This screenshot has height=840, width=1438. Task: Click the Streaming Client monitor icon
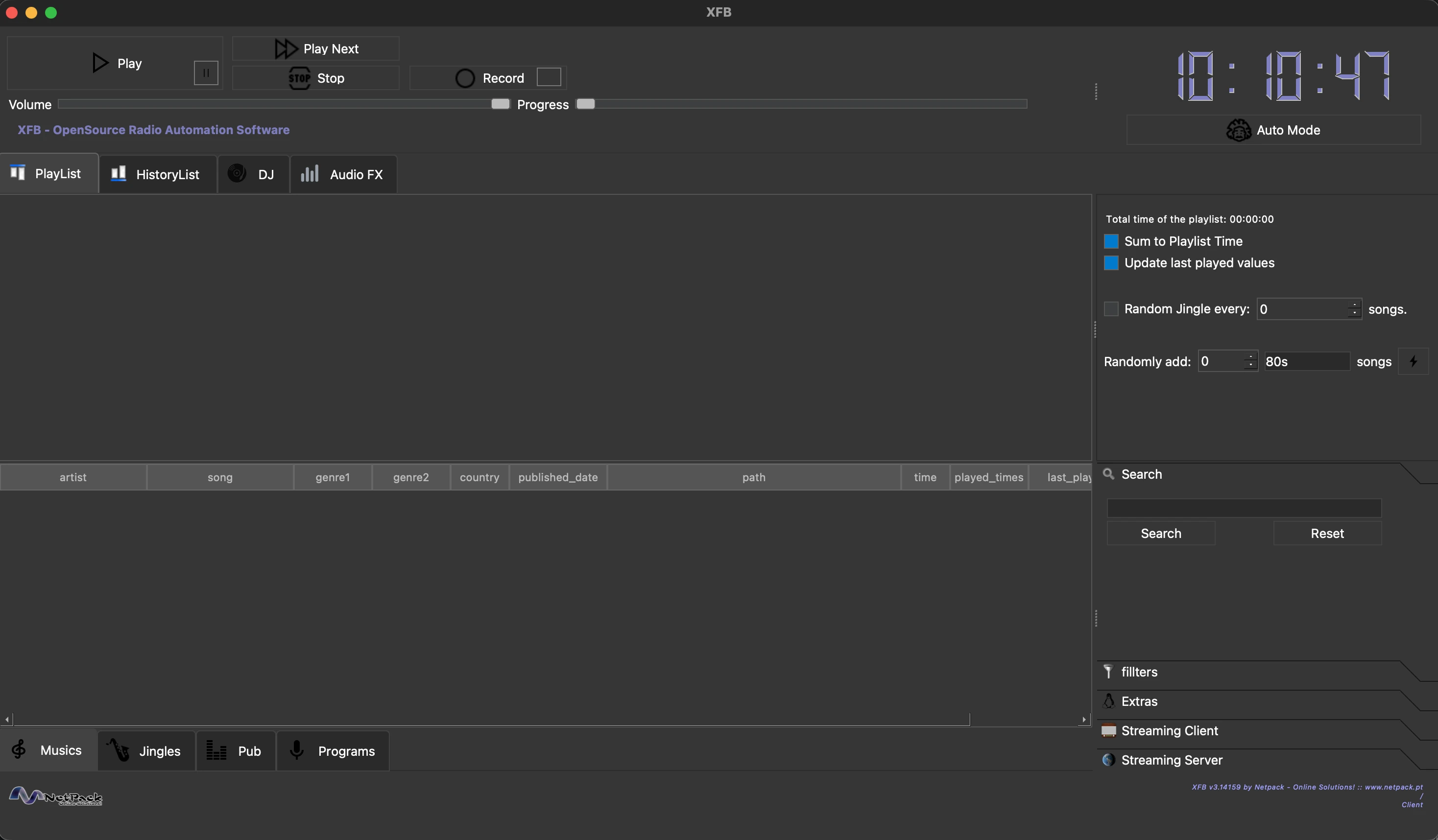pos(1109,730)
